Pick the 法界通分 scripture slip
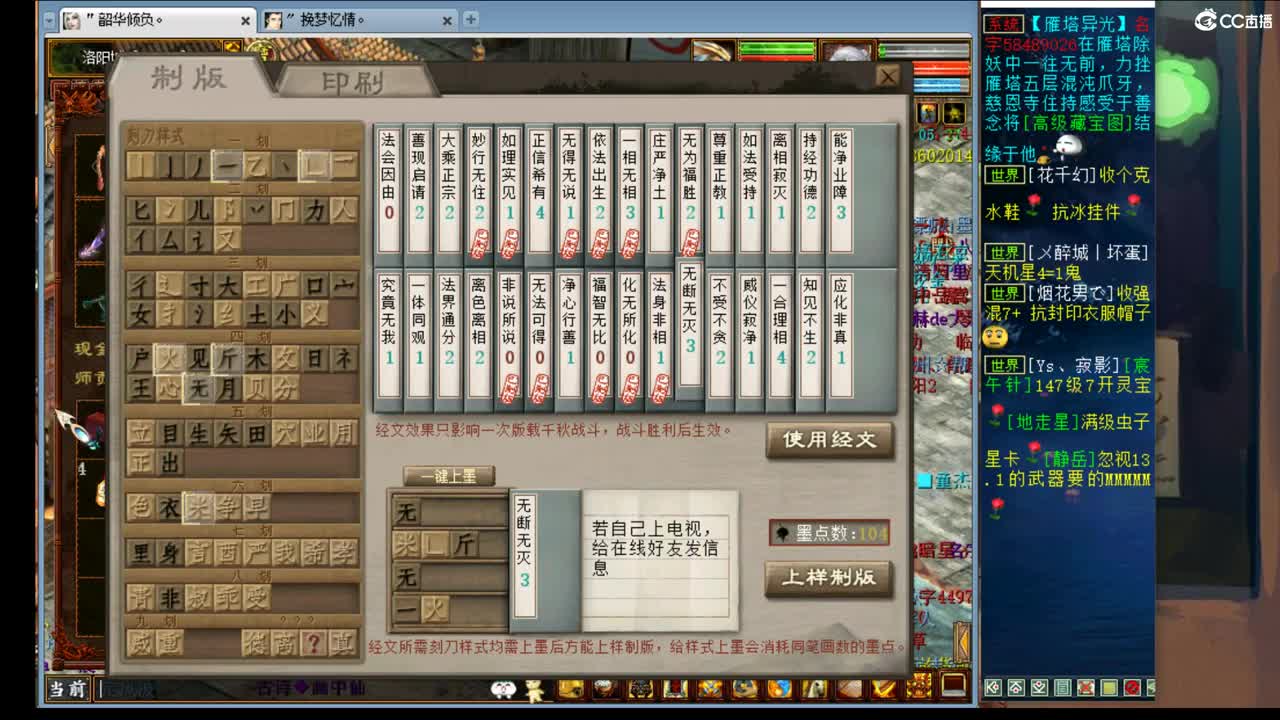 (x=449, y=335)
